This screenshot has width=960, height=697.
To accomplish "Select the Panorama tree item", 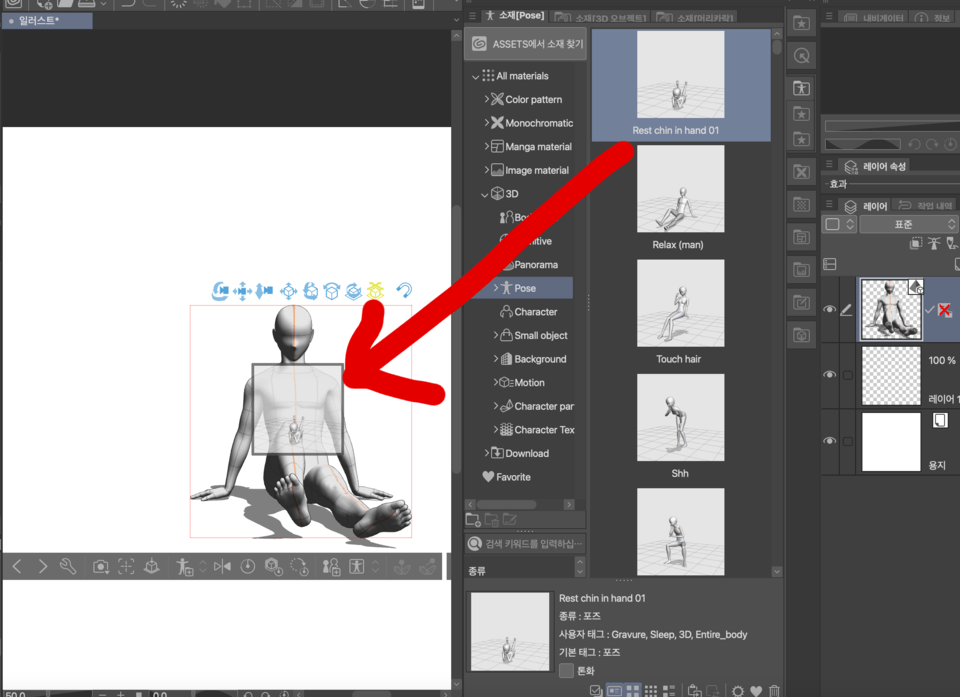I will click(x=536, y=265).
